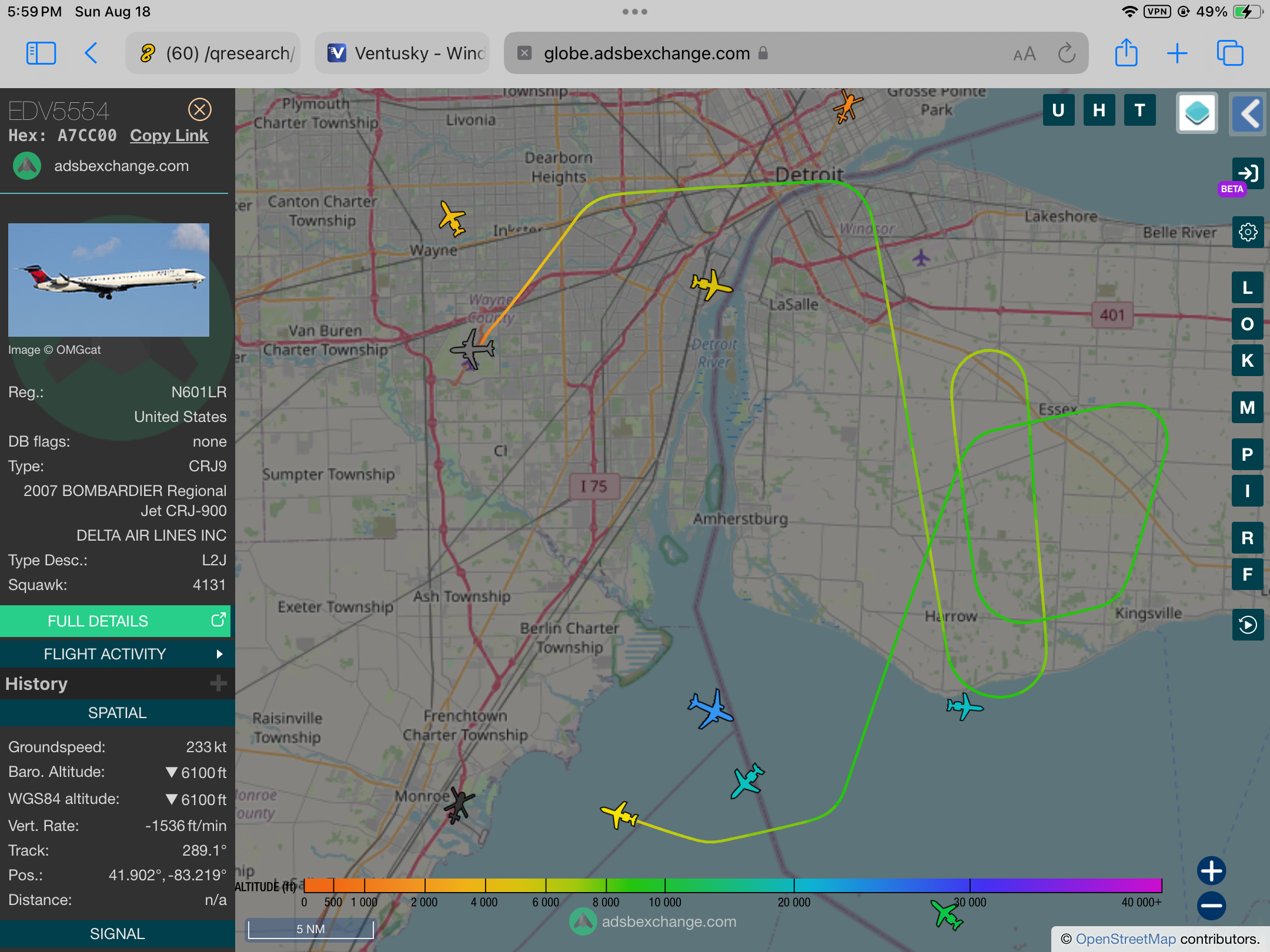Toggle the L labels button

1248,287
